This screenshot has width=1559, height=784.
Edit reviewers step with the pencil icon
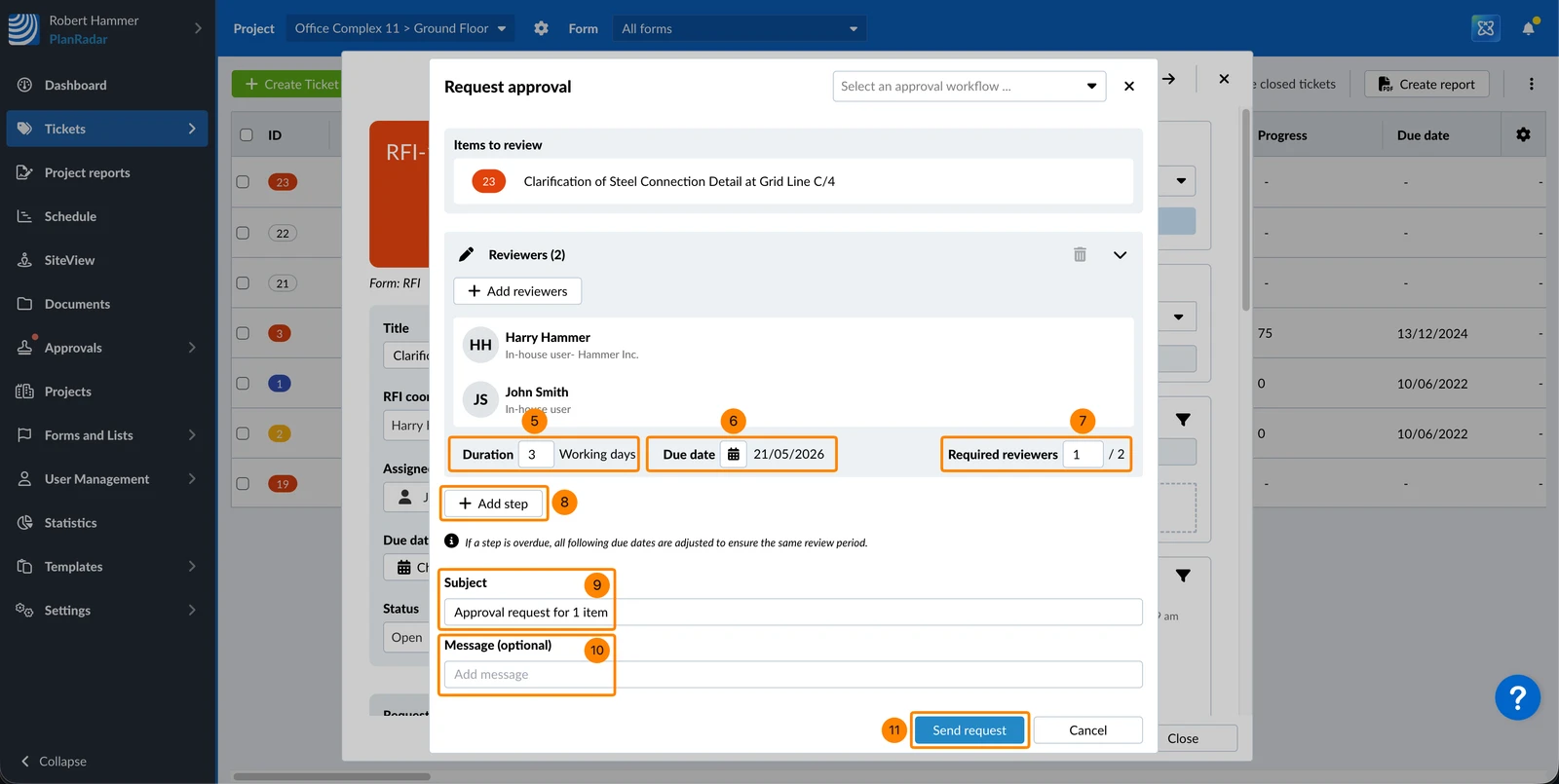(466, 254)
